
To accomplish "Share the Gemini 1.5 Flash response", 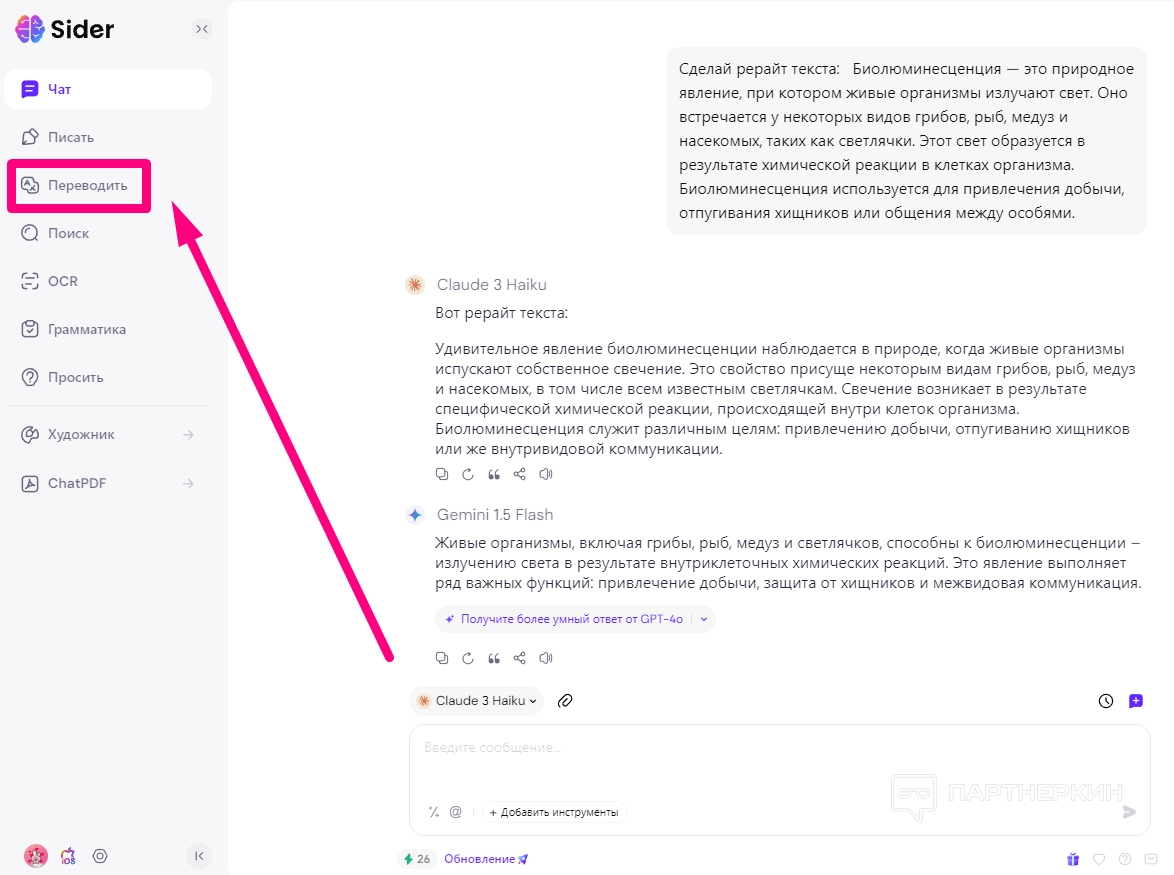I will pyautogui.click(x=519, y=658).
